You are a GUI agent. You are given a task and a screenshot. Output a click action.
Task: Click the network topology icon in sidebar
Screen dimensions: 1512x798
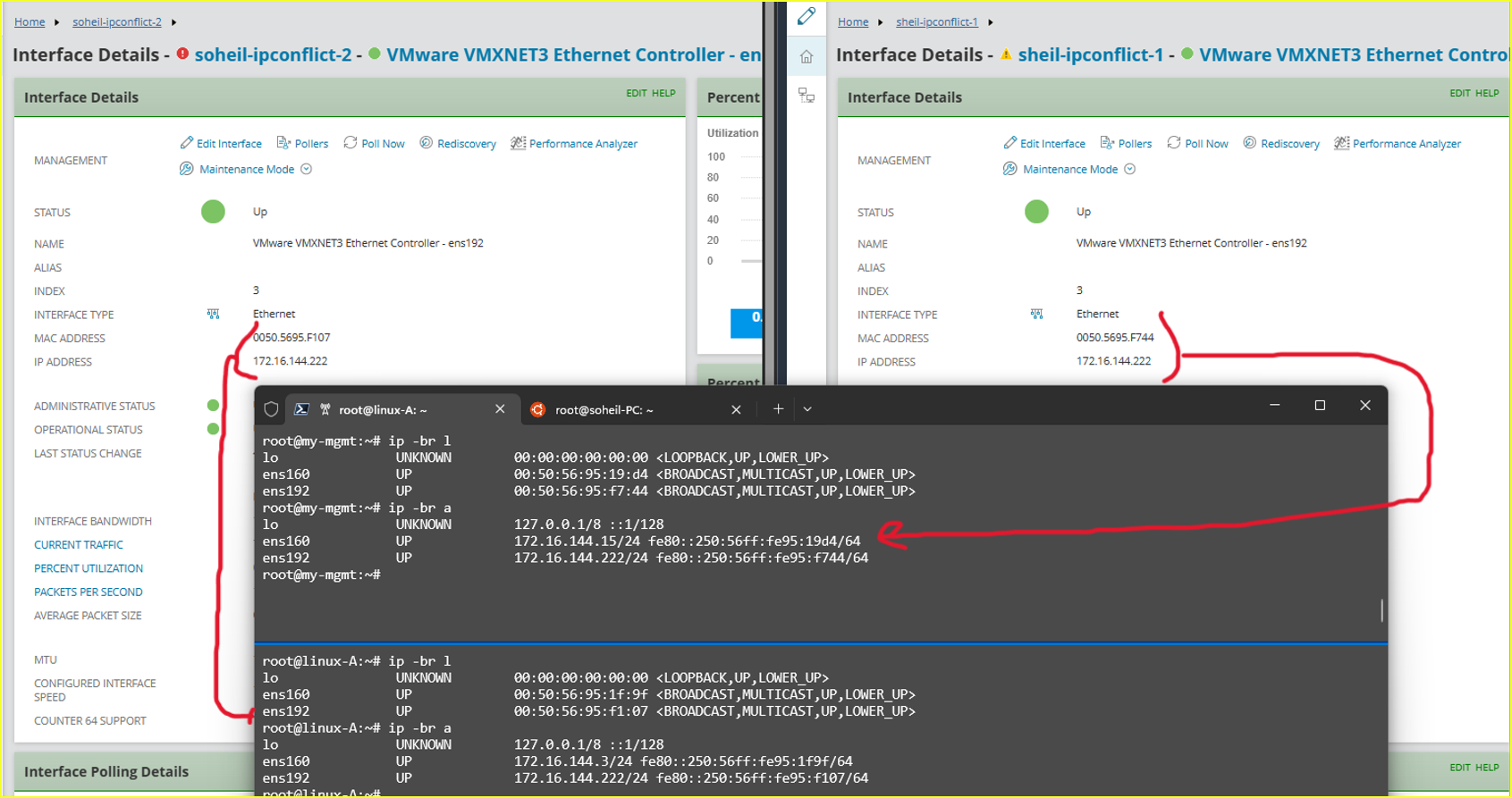pyautogui.click(x=807, y=96)
